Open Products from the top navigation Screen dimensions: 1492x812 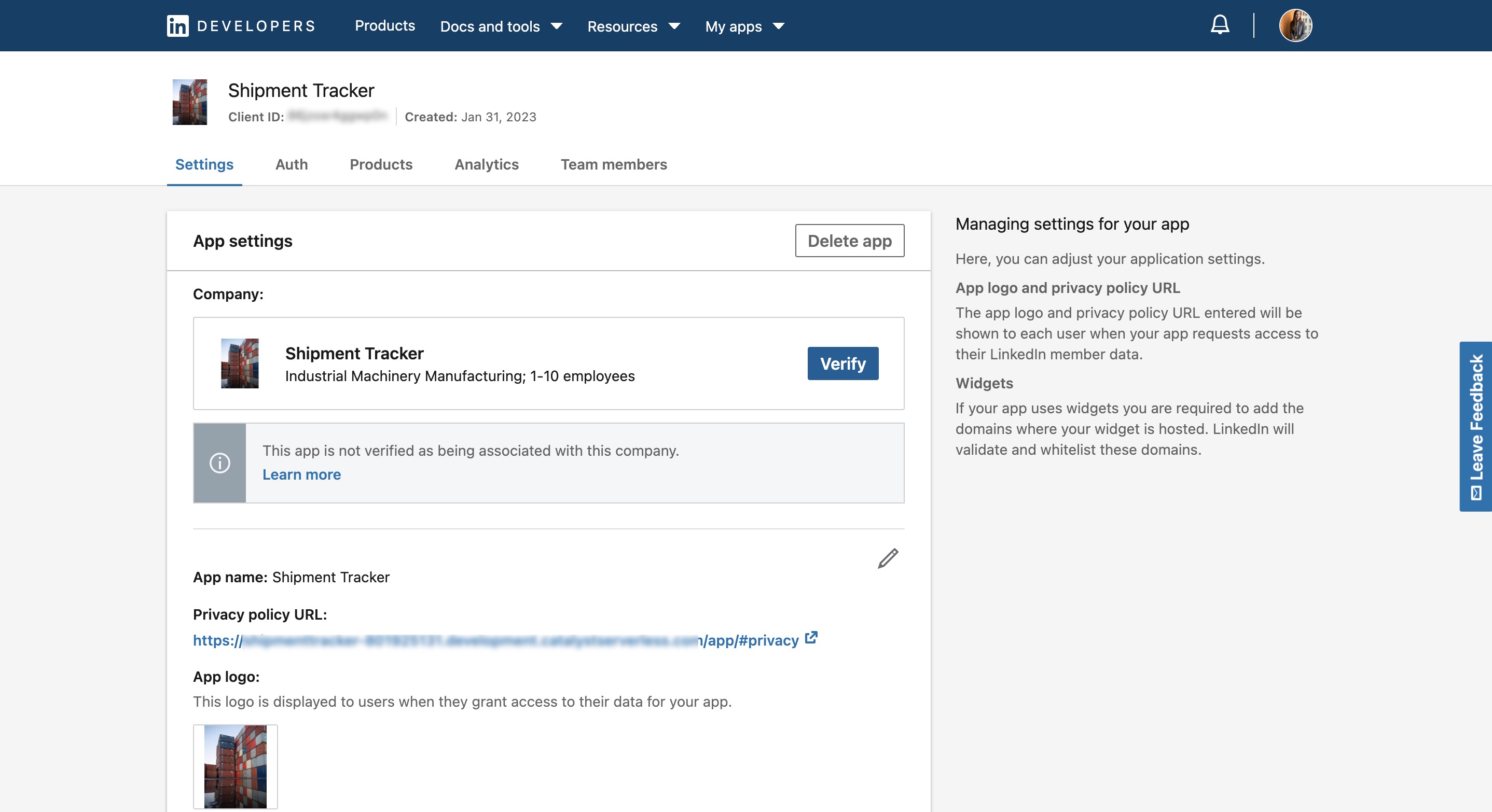pyautogui.click(x=384, y=26)
